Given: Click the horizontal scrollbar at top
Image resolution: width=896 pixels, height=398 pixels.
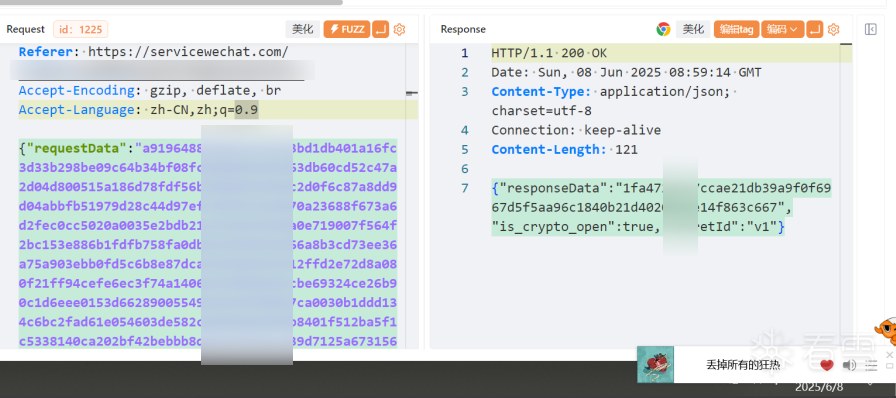Looking at the screenshot, I should [171, 2].
